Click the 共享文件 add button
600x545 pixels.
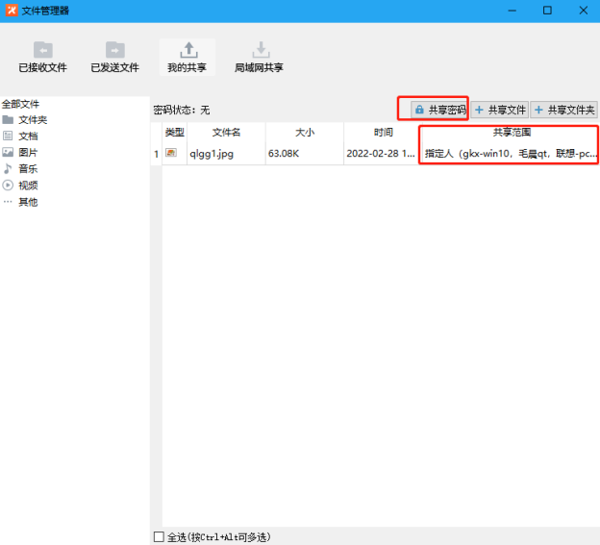500,110
